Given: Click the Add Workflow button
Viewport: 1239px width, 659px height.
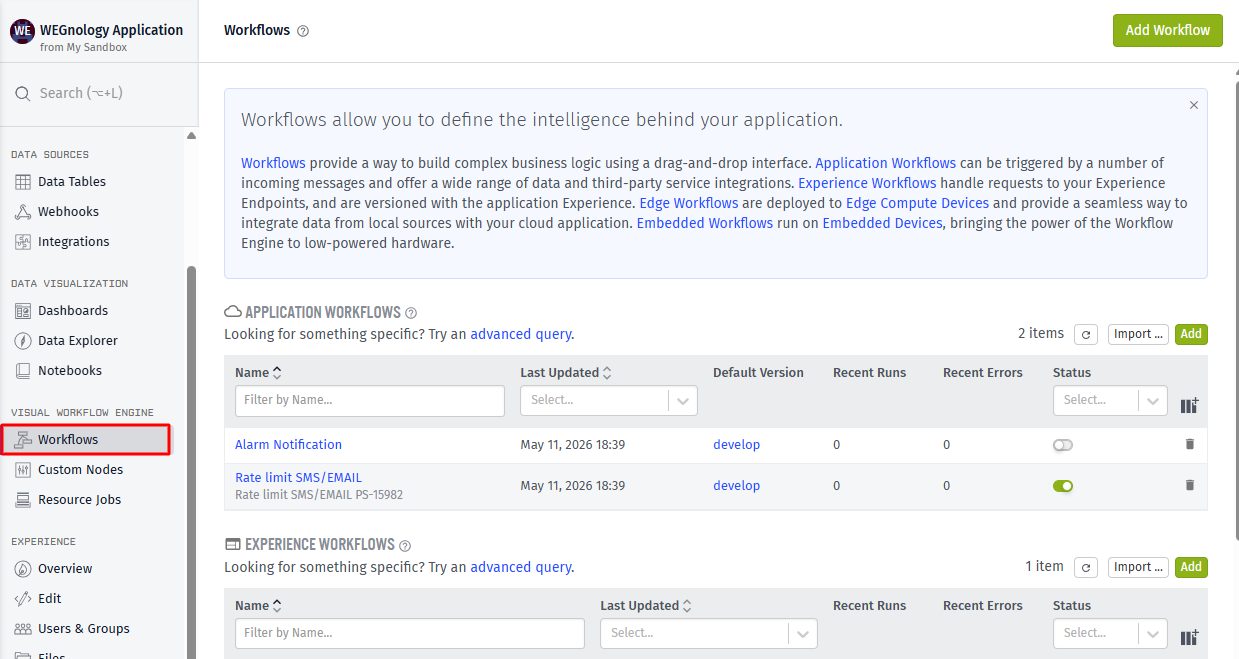Looking at the screenshot, I should pyautogui.click(x=1168, y=30).
